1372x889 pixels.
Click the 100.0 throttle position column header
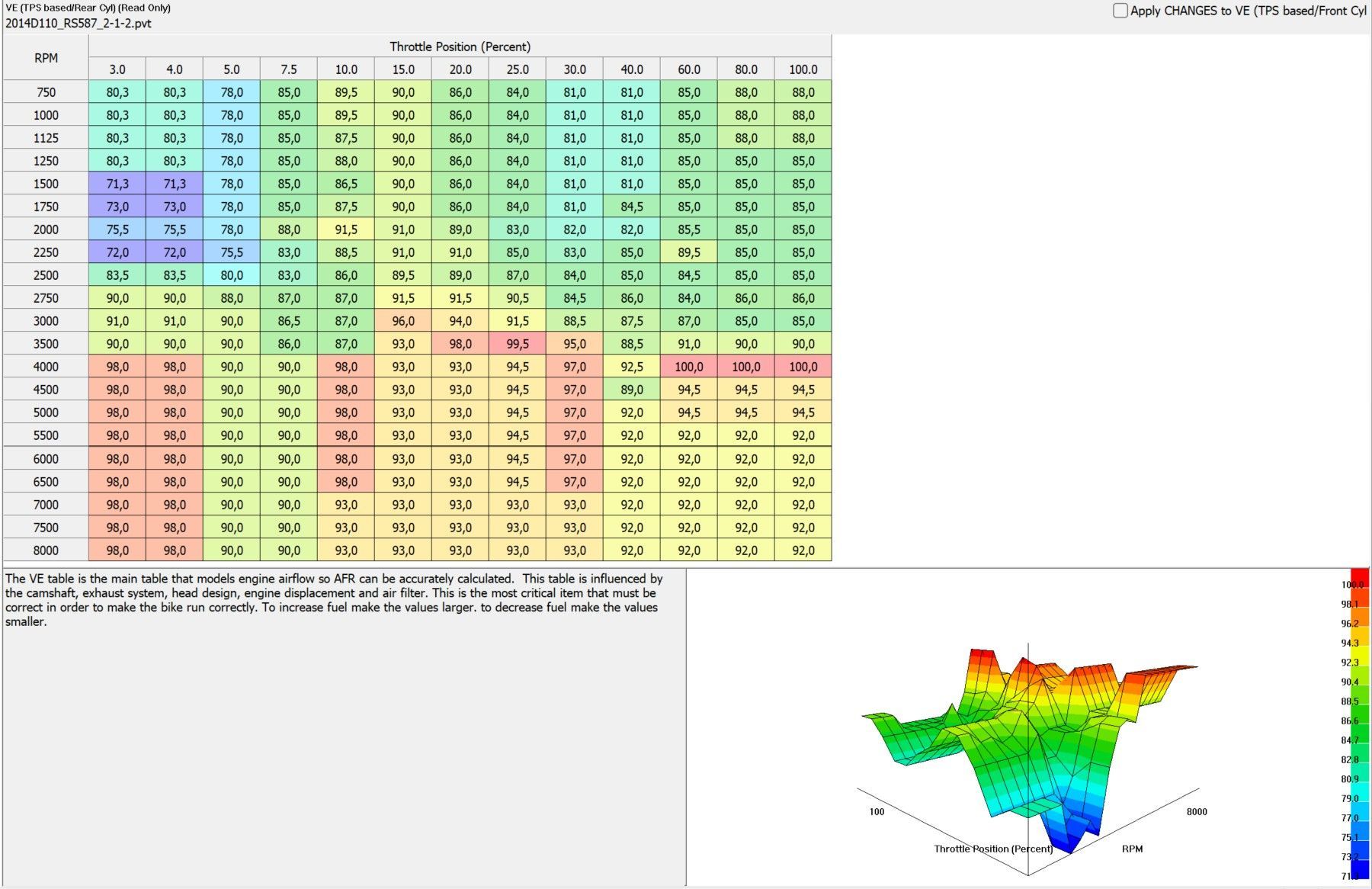pos(803,69)
